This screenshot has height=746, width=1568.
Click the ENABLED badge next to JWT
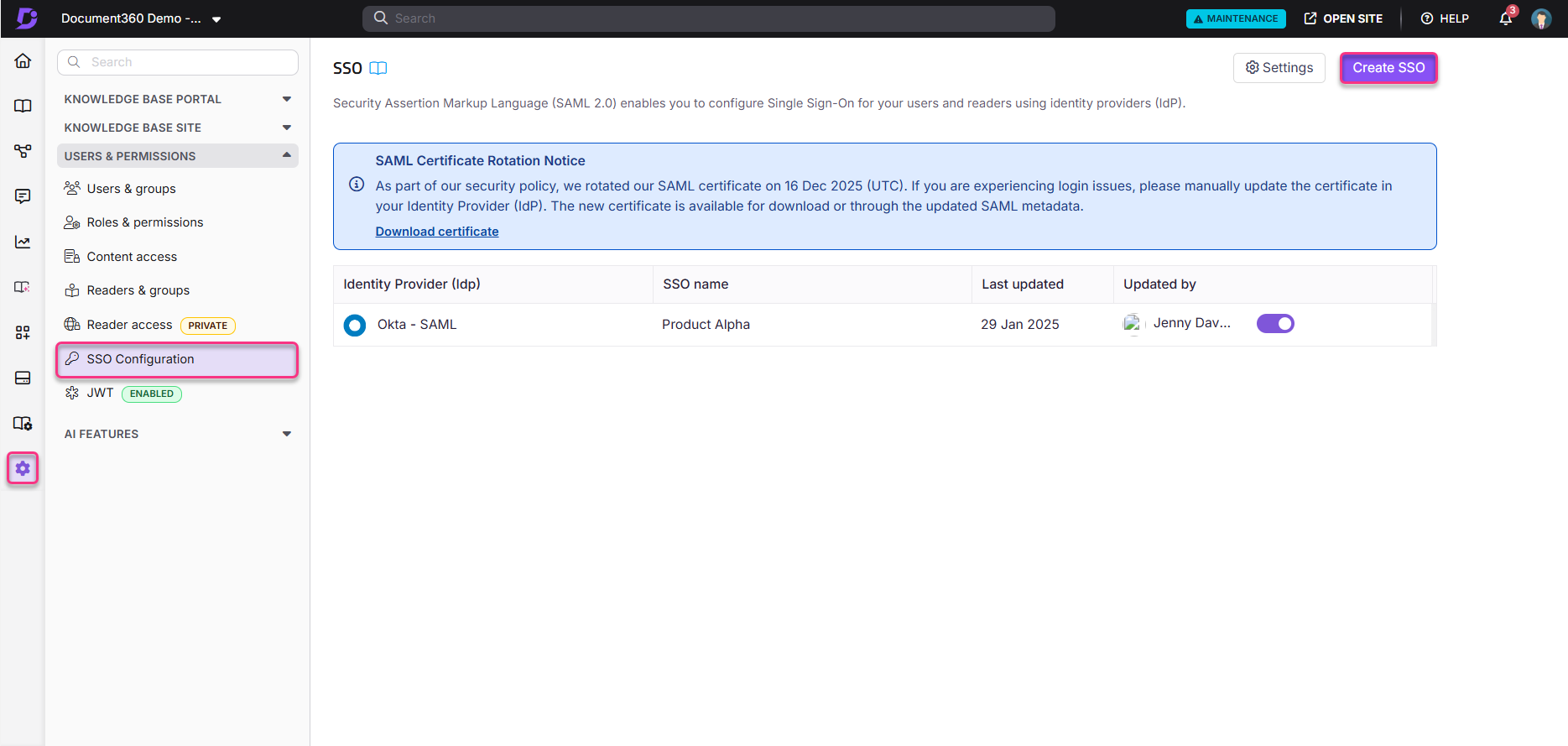pyautogui.click(x=152, y=394)
